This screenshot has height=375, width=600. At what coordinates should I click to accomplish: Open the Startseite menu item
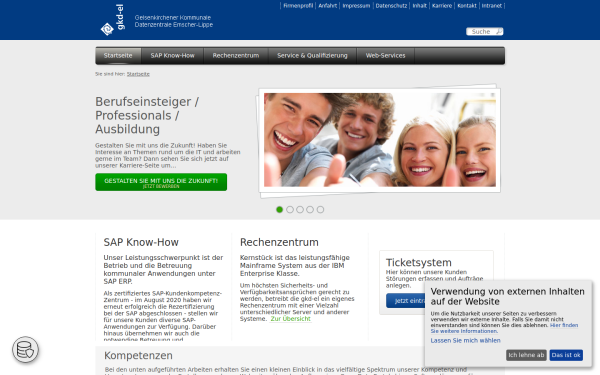coord(118,55)
